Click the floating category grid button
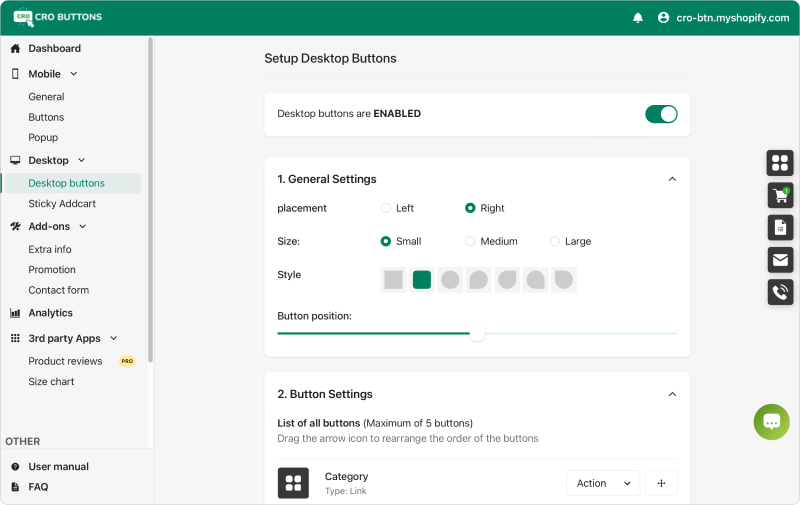The height and width of the screenshot is (505, 800). coord(780,162)
